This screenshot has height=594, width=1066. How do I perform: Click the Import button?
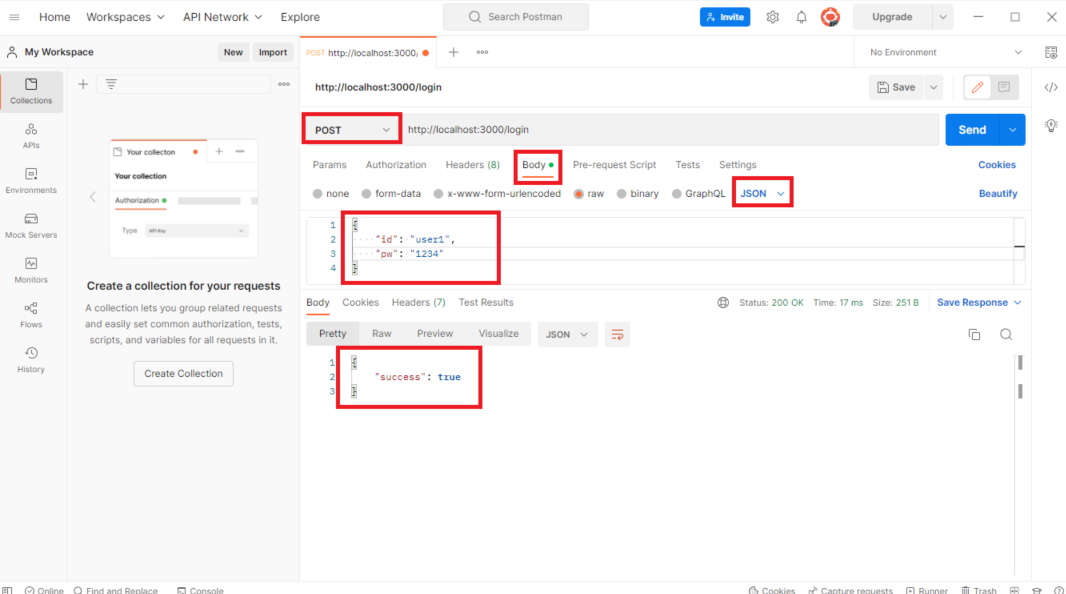273,52
